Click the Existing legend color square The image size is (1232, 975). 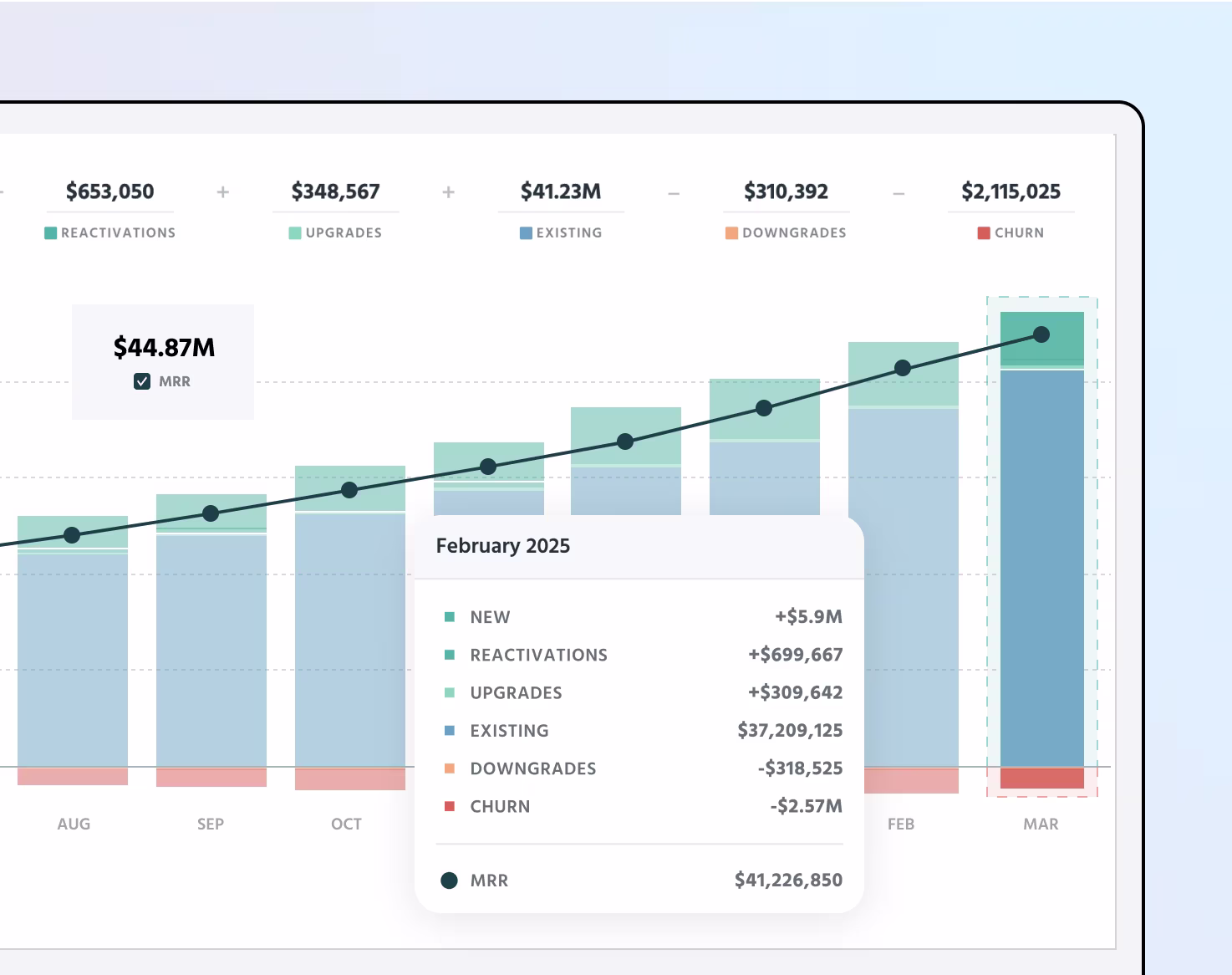coord(526,232)
